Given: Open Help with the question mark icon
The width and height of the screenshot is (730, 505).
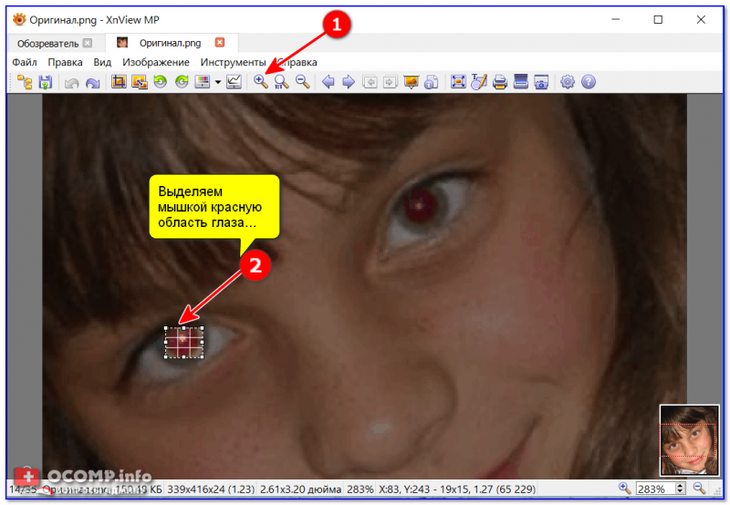Looking at the screenshot, I should pyautogui.click(x=588, y=82).
